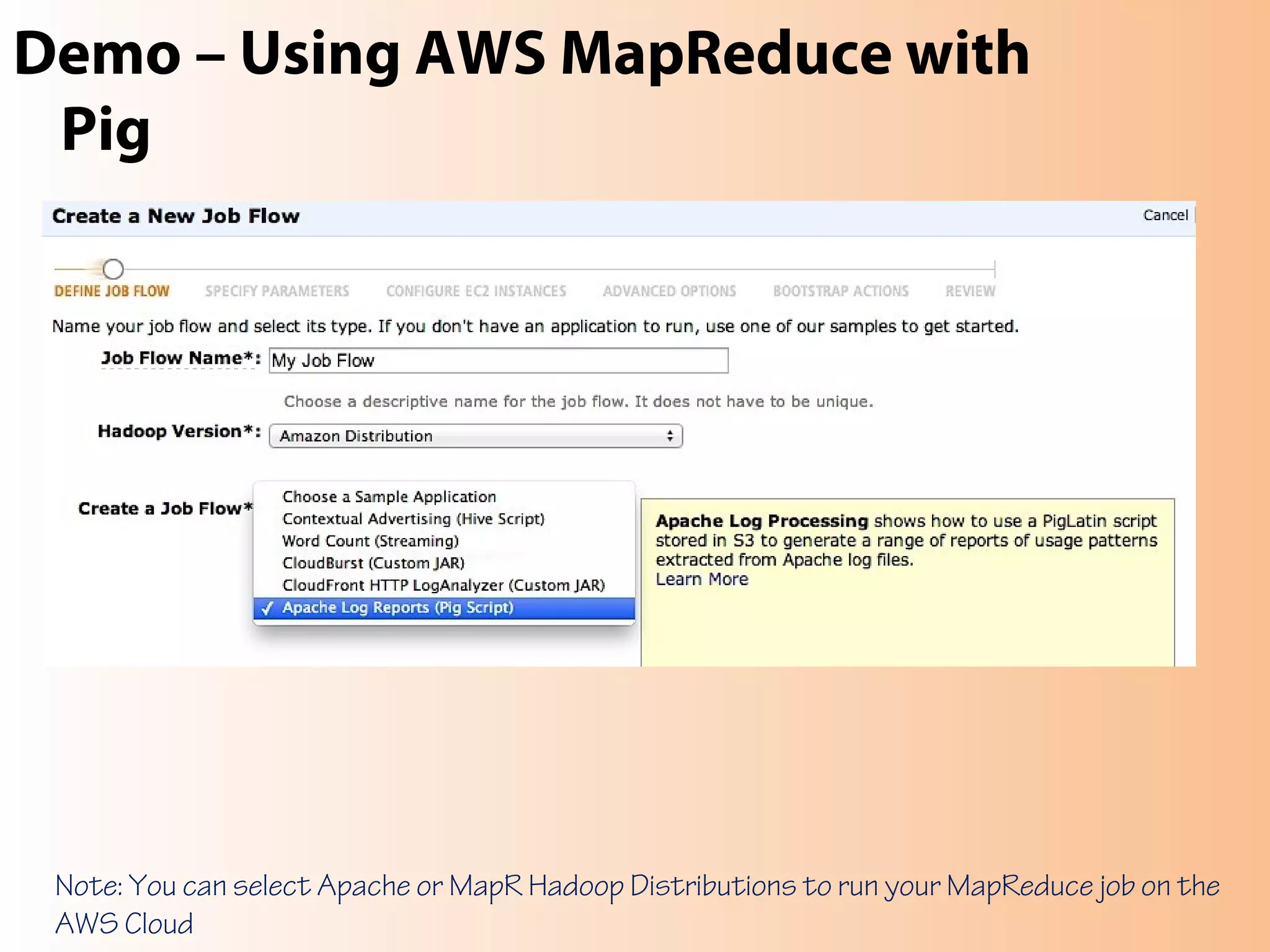Select the Define Job Flow step
The width and height of the screenshot is (1270, 952).
pos(112,291)
